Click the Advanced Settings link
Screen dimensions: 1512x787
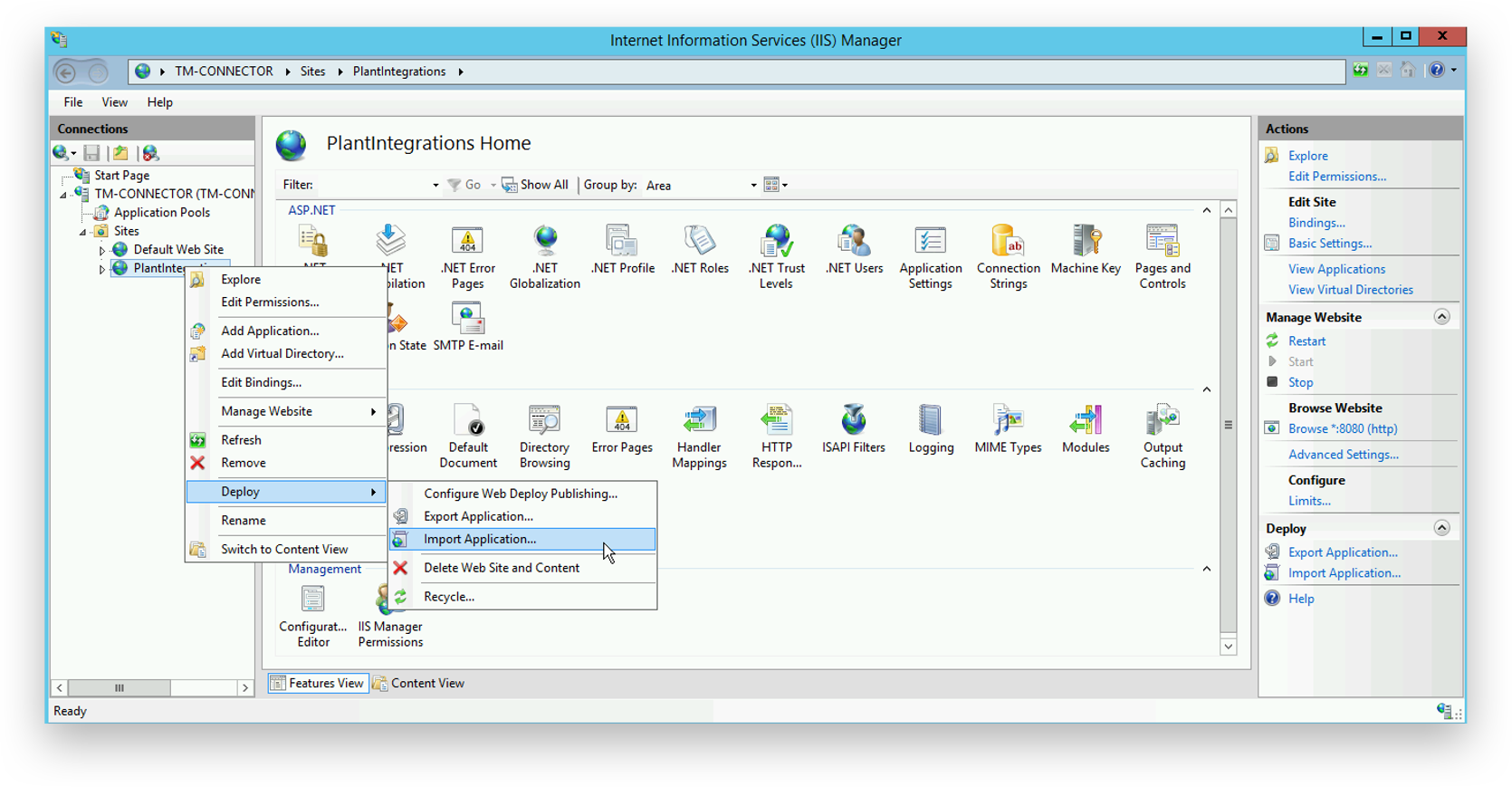pos(1343,455)
